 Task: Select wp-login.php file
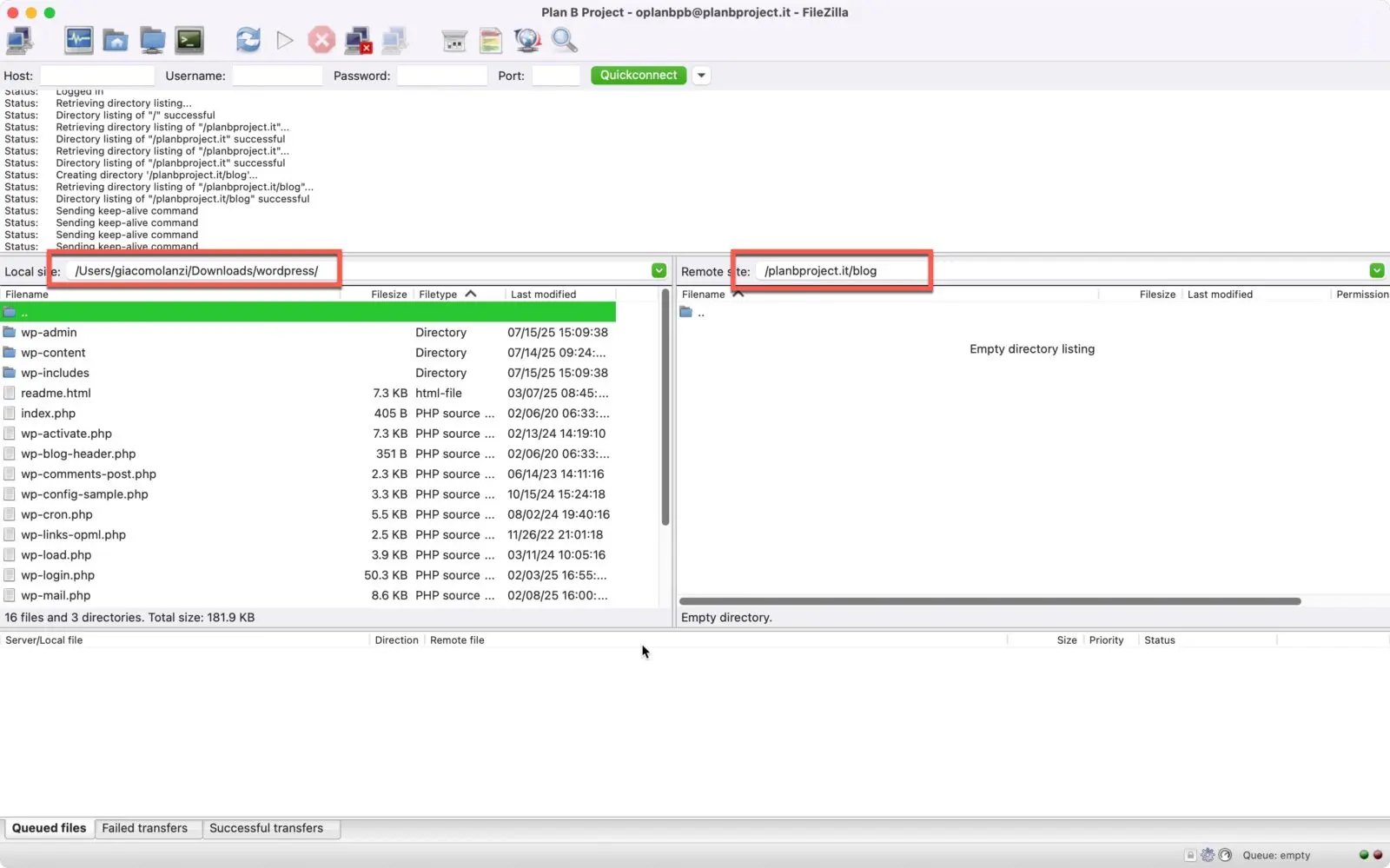pyautogui.click(x=308, y=575)
